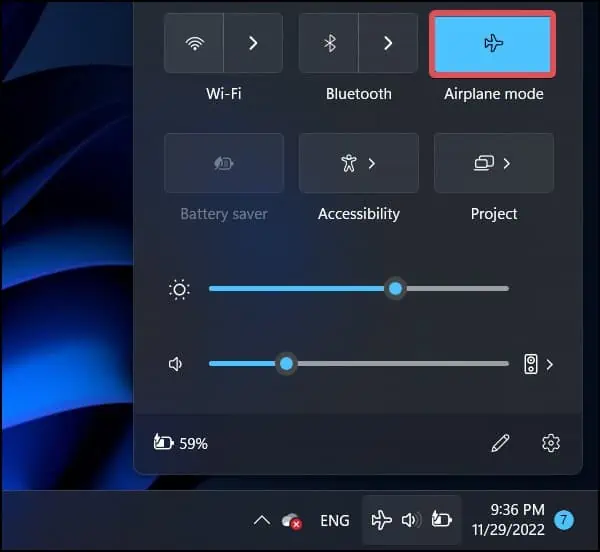Open battery settings showing 59%

click(x=181, y=443)
